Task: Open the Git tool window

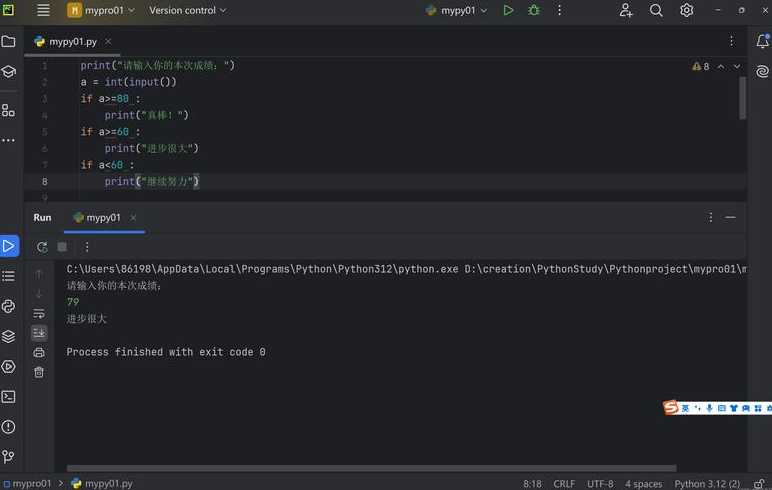Action: pyautogui.click(x=8, y=457)
